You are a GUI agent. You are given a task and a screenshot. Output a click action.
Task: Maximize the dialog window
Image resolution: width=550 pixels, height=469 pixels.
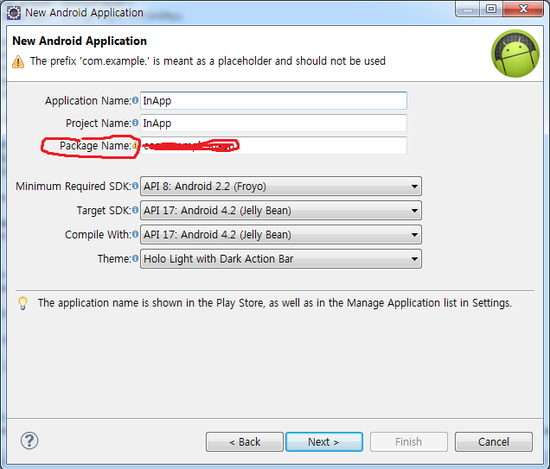click(491, 8)
